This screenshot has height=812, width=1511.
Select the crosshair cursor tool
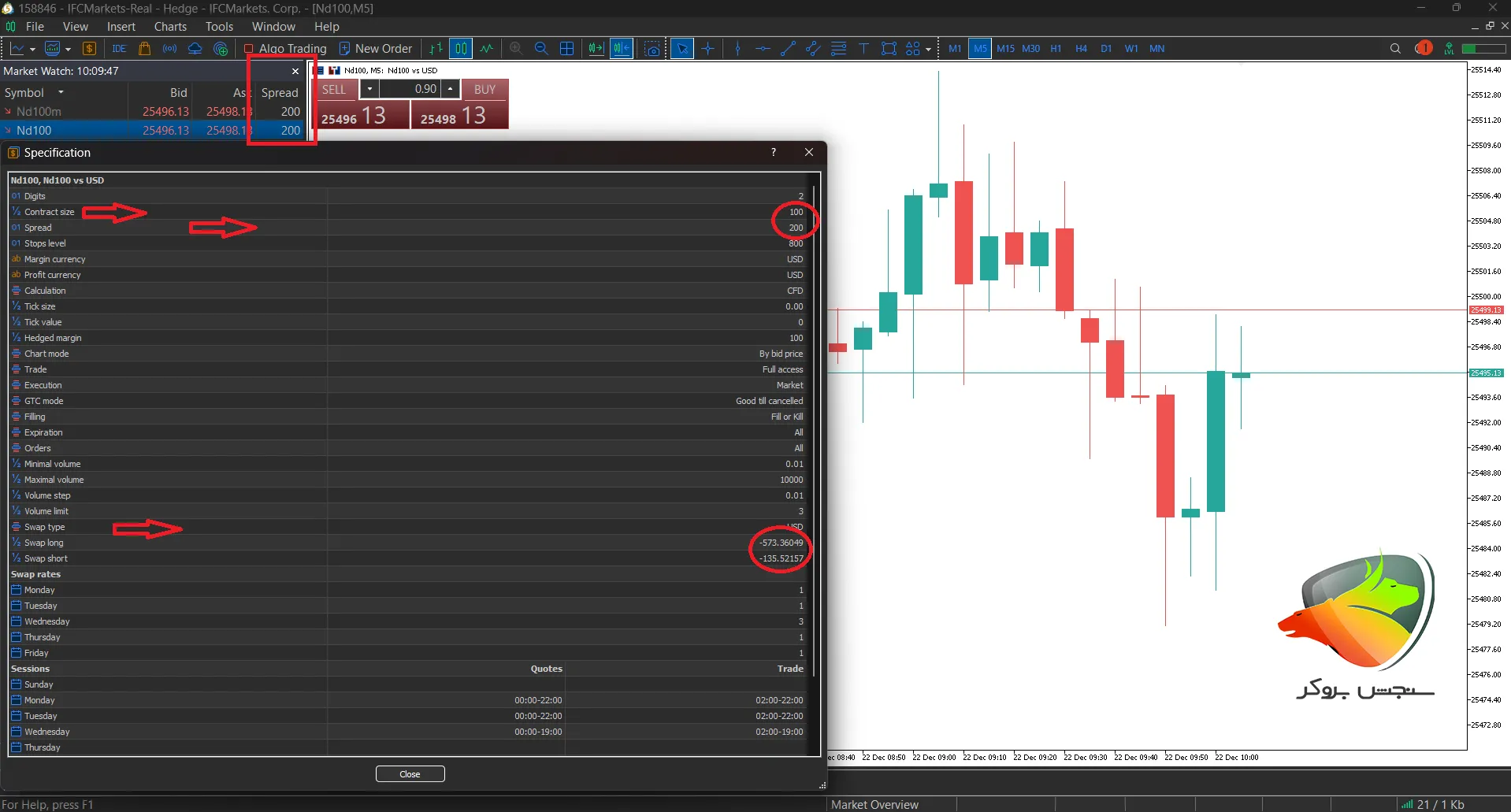[707, 49]
